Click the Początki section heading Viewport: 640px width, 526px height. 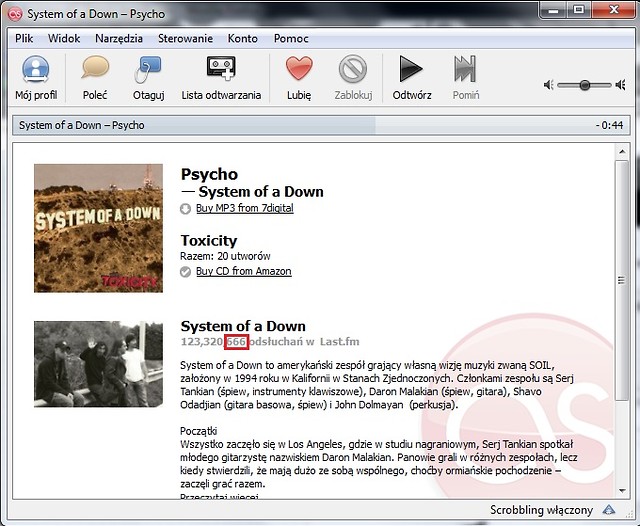pos(199,431)
